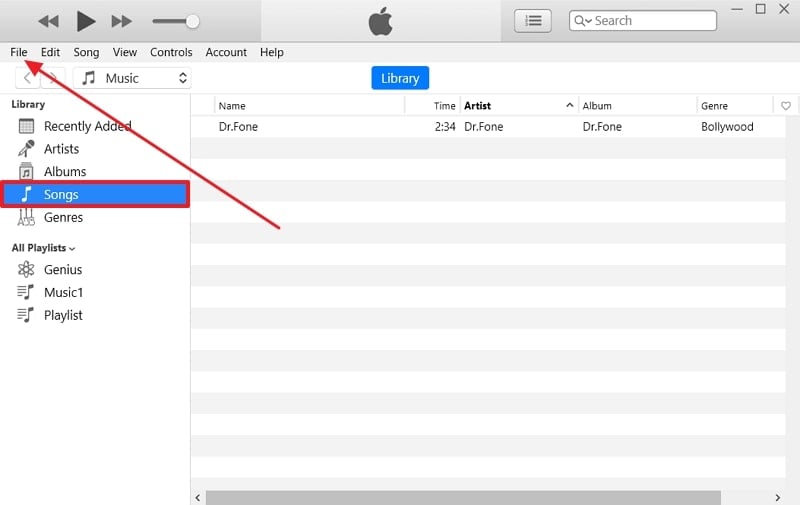
Task: Click the music note icon in media picker
Action: point(89,78)
